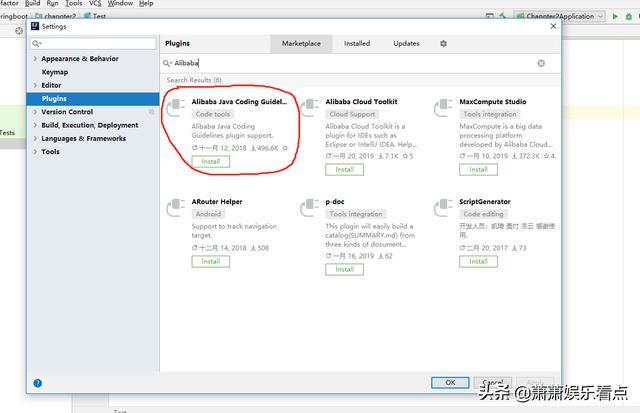
Task: Switch to the Installed tab
Action: (357, 43)
